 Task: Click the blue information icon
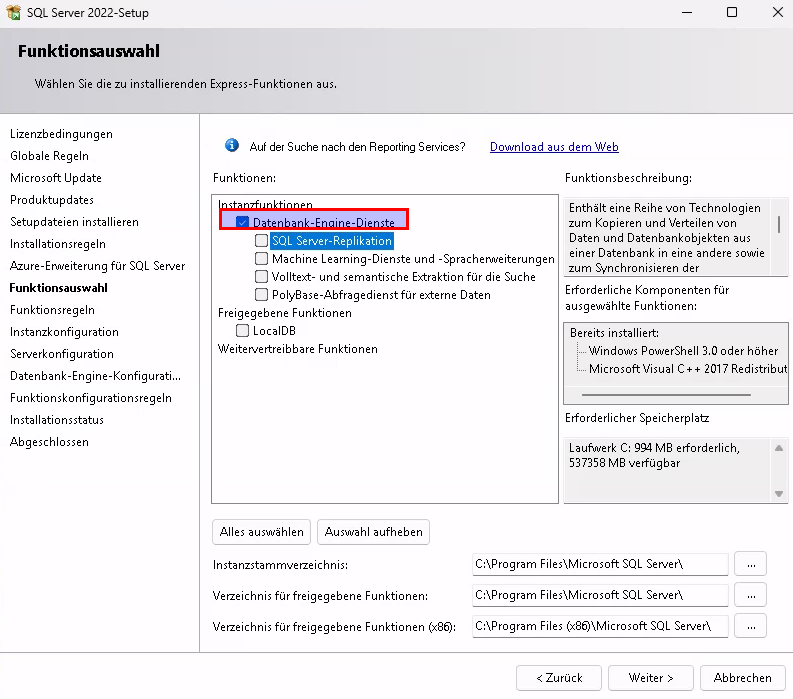pyautogui.click(x=232, y=146)
